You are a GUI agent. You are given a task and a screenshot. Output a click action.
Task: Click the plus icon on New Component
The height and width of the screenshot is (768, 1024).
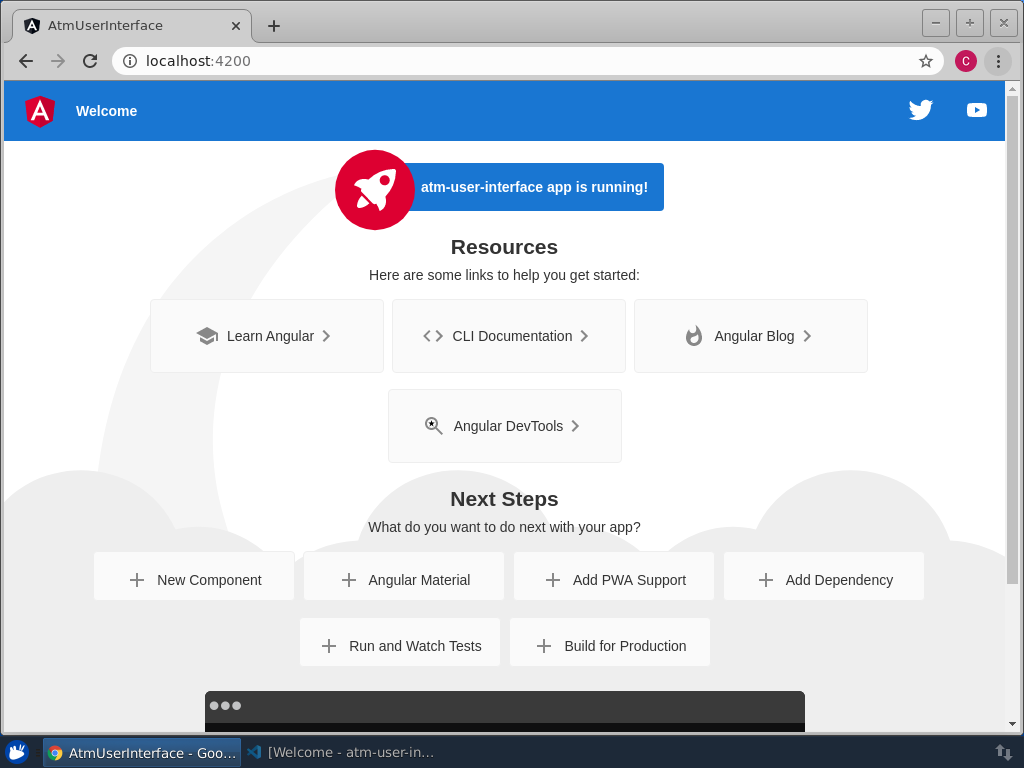pyautogui.click(x=136, y=580)
